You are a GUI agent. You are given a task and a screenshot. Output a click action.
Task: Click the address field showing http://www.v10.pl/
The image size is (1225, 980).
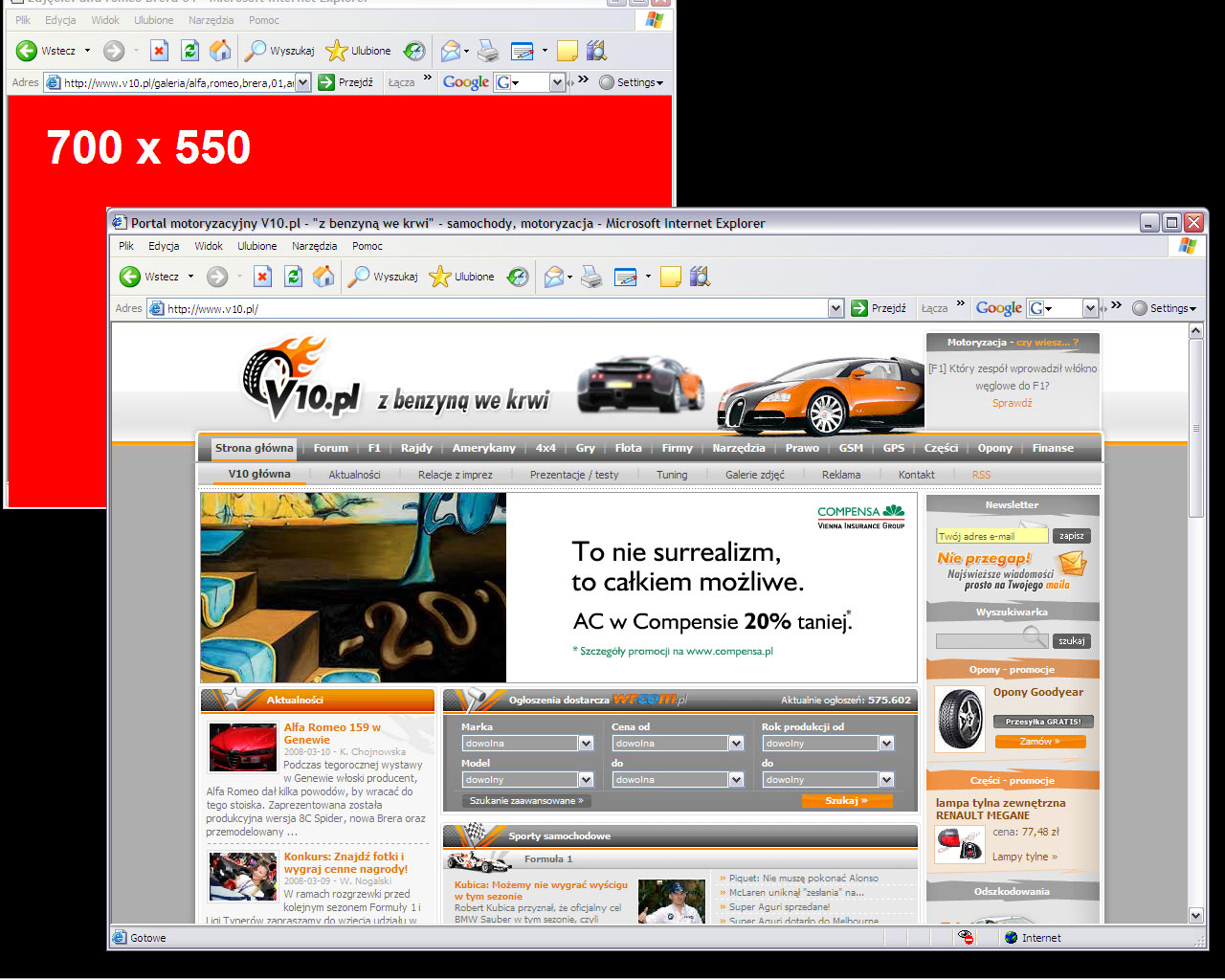(x=496, y=308)
